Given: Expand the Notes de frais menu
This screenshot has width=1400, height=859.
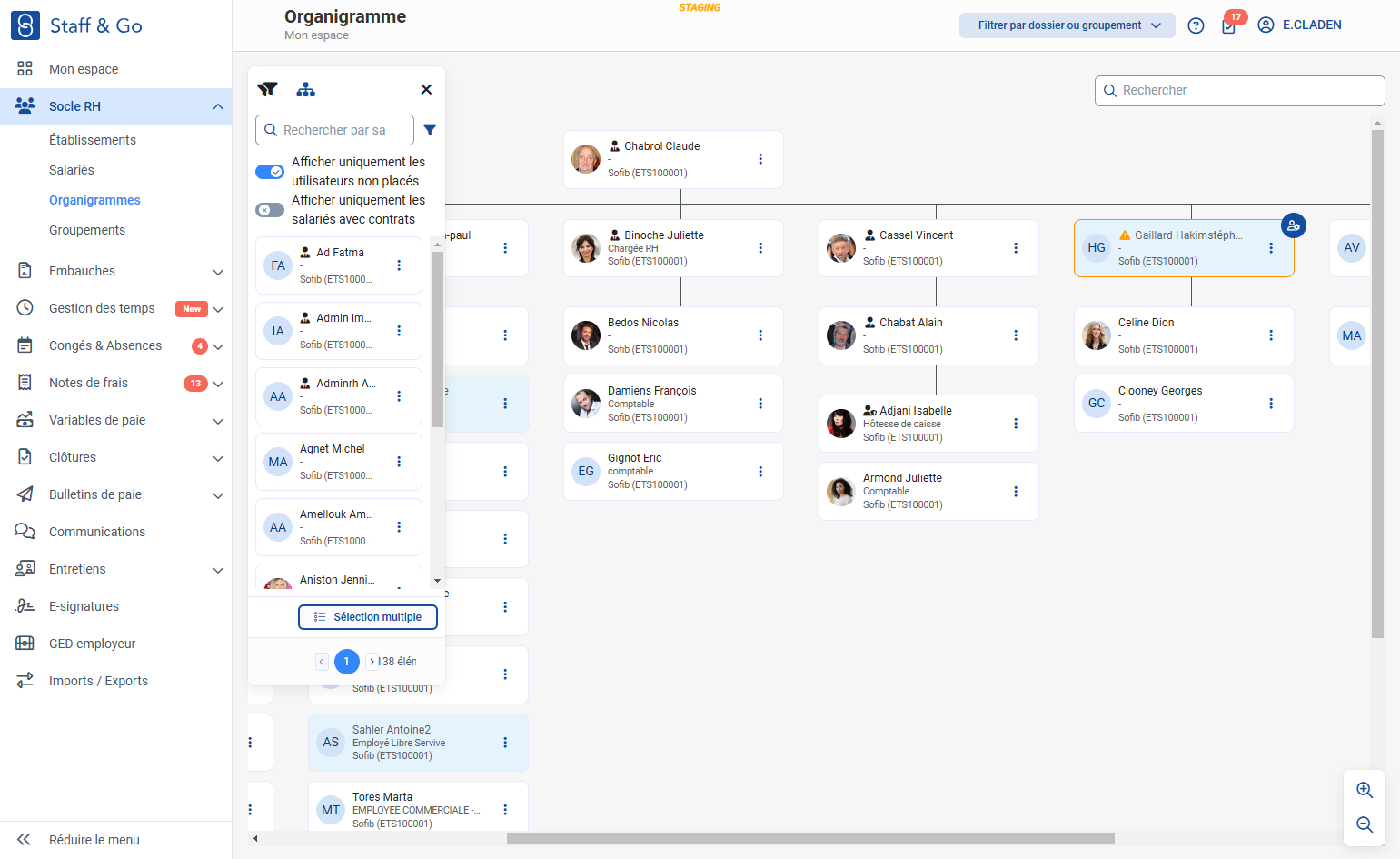Looking at the screenshot, I should coord(218,384).
